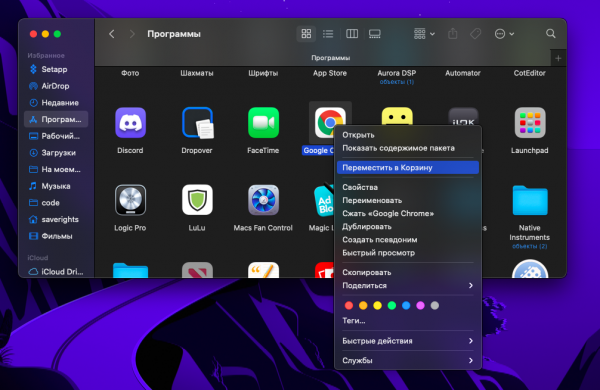Open the more actions ellipsis menu
The image size is (600, 390).
(504, 34)
